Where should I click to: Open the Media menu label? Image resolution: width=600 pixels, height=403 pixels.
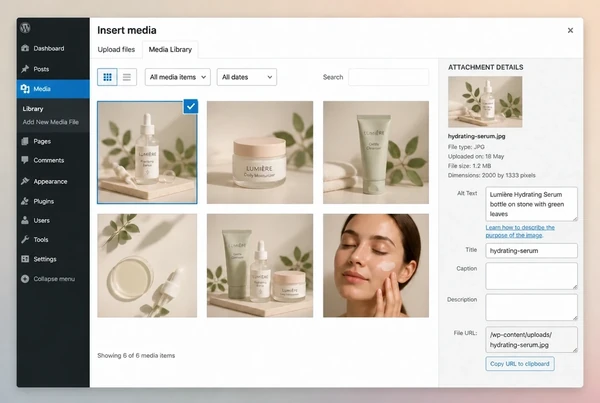(42, 89)
